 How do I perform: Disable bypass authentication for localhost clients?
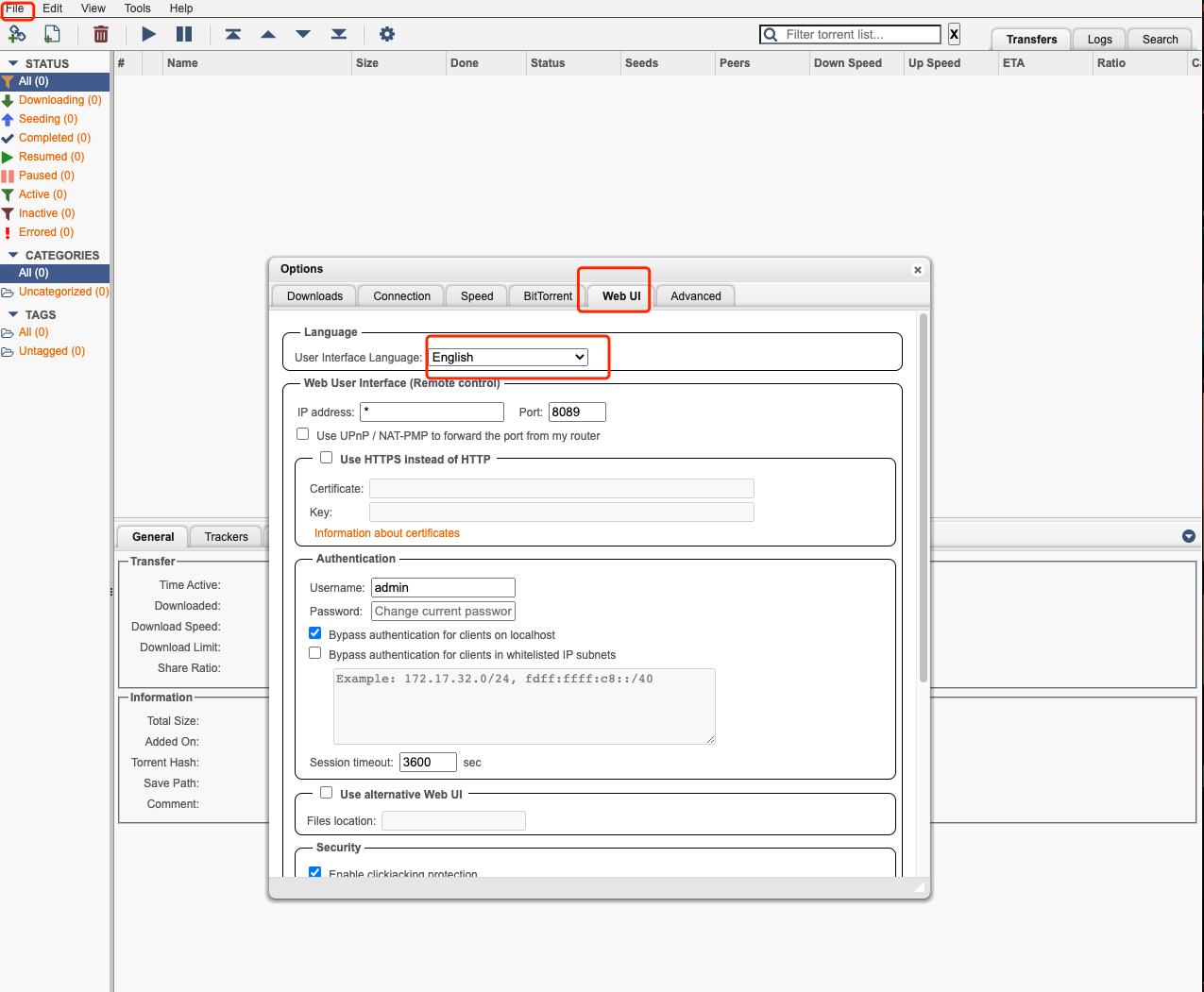(315, 633)
